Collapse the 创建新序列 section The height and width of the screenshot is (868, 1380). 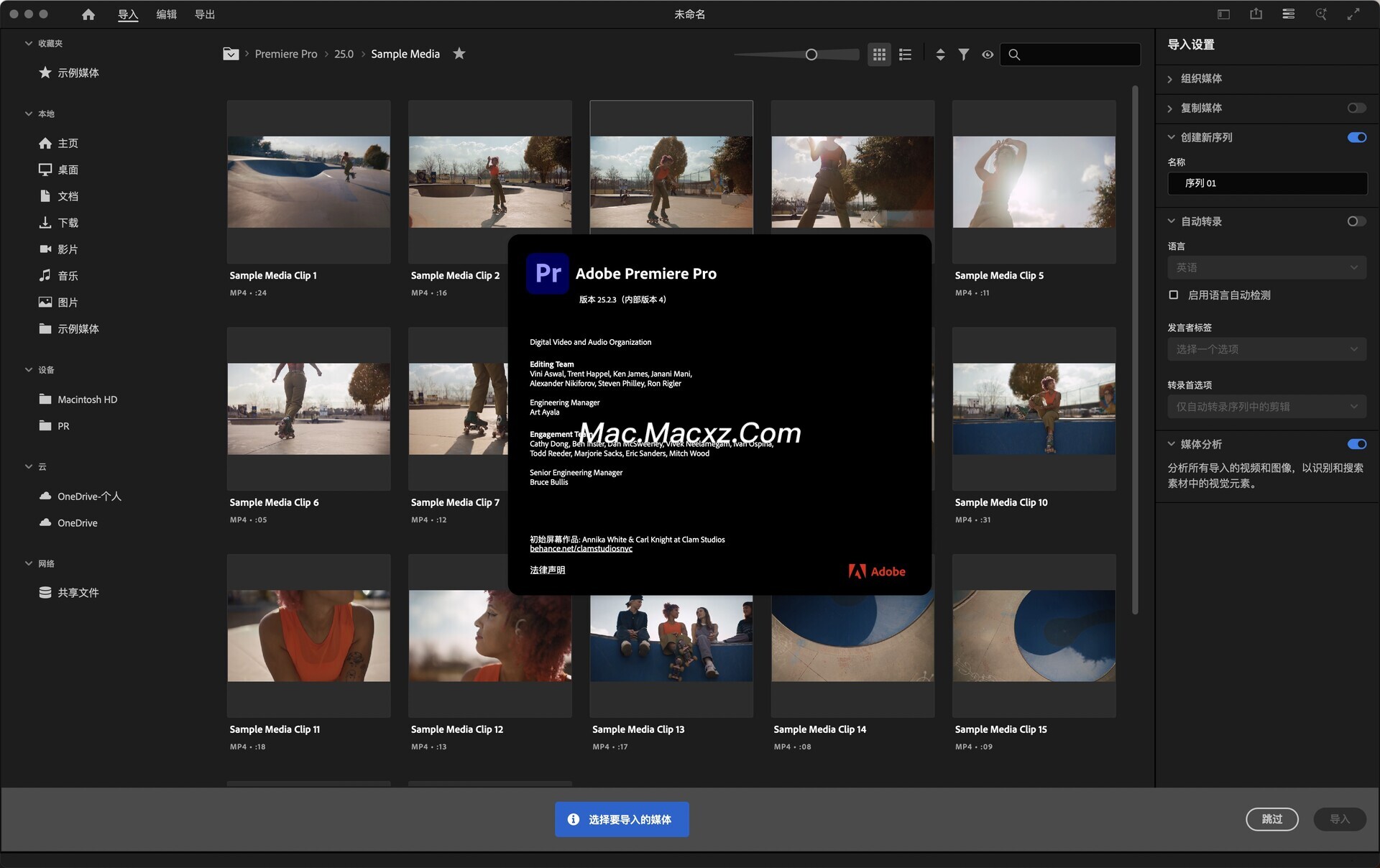1171,137
